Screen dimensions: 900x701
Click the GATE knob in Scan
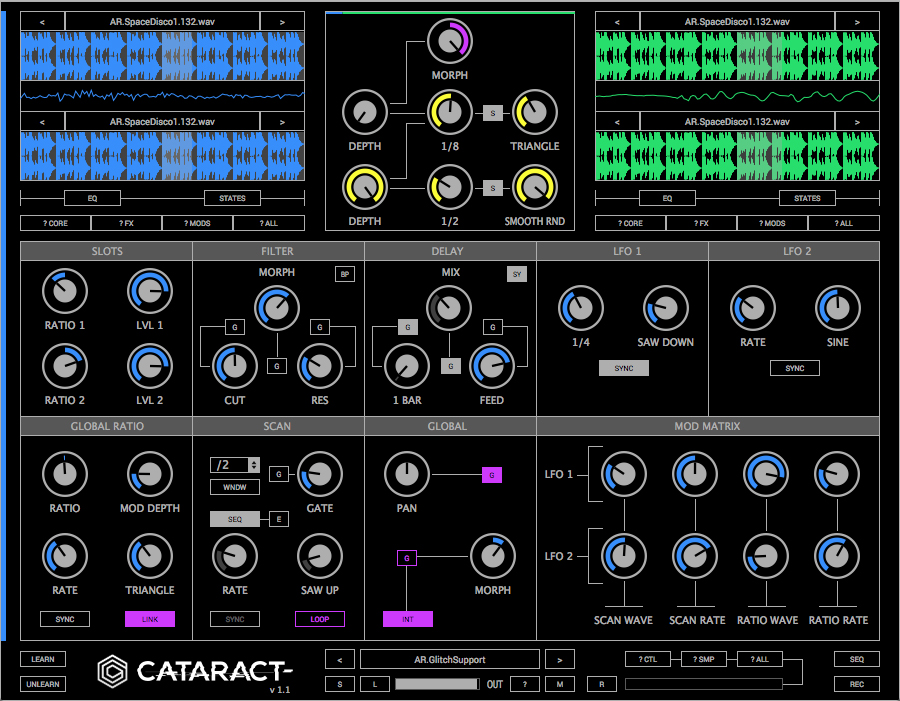click(320, 474)
